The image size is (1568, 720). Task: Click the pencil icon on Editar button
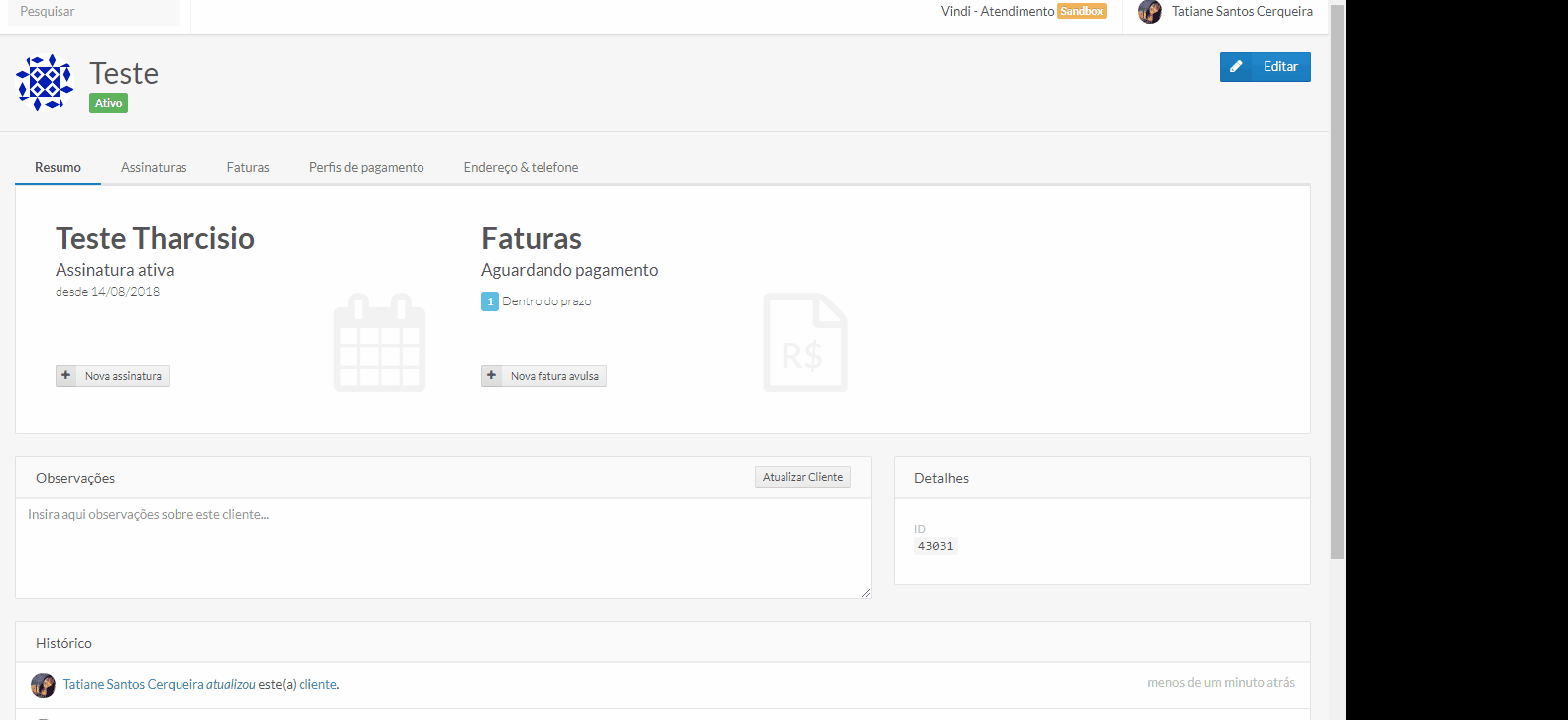click(1236, 67)
